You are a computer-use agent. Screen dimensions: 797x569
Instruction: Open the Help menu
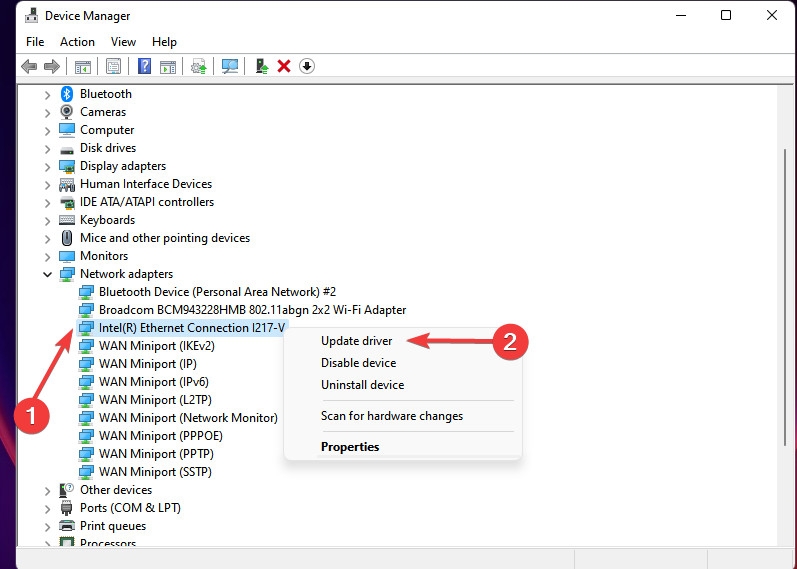[x=164, y=42]
